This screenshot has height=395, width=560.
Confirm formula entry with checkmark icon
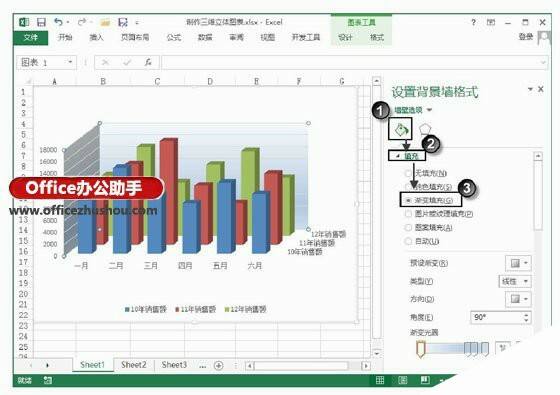(x=127, y=62)
